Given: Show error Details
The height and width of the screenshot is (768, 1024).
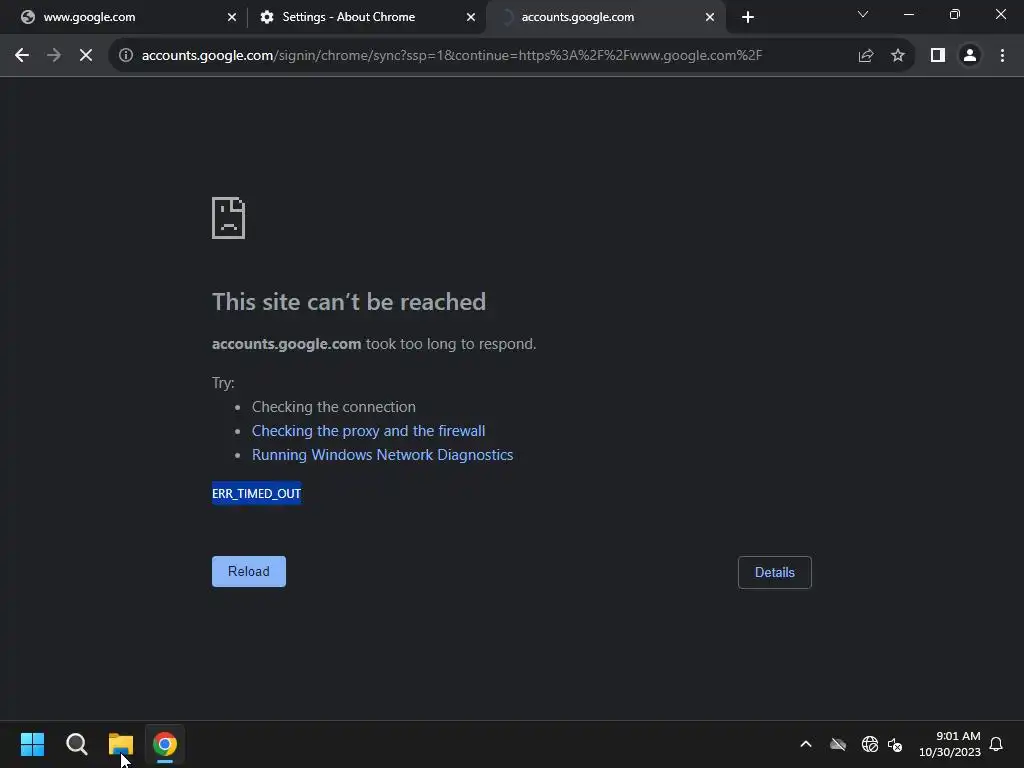Looking at the screenshot, I should (x=775, y=572).
